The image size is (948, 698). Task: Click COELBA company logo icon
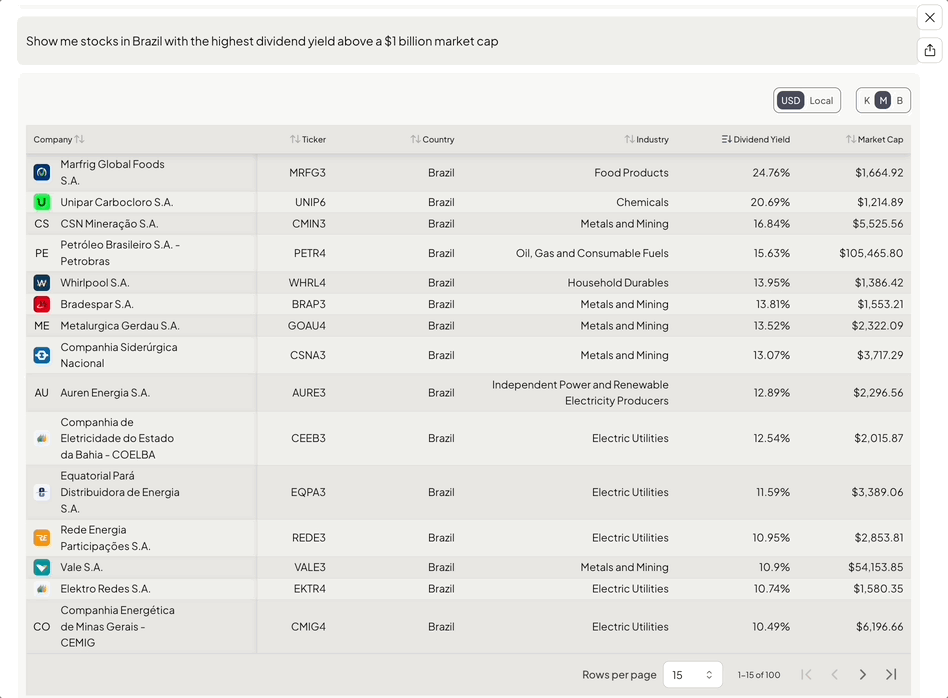tap(42, 438)
